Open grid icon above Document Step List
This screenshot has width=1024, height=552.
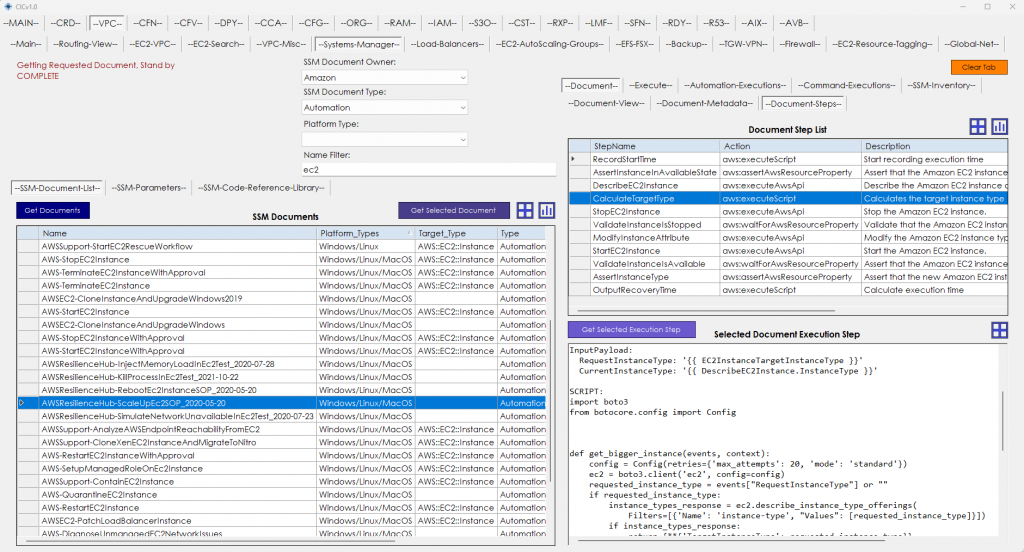(978, 127)
